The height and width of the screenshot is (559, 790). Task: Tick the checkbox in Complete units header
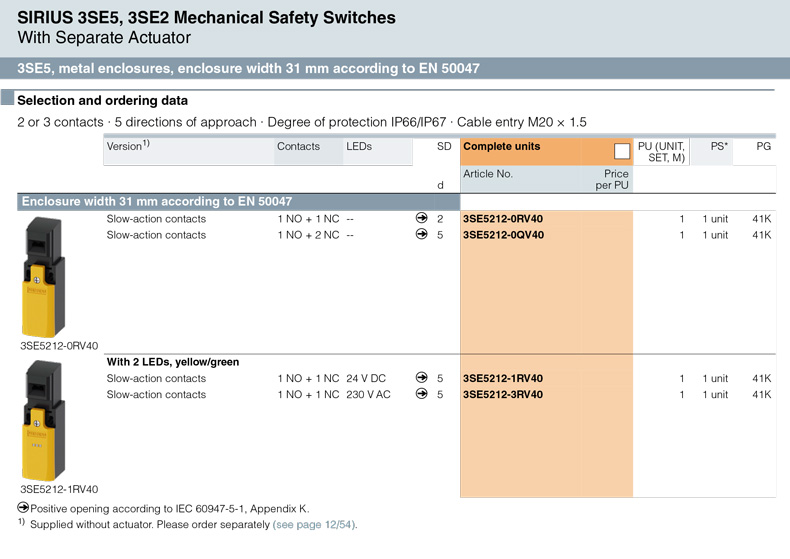tap(622, 151)
